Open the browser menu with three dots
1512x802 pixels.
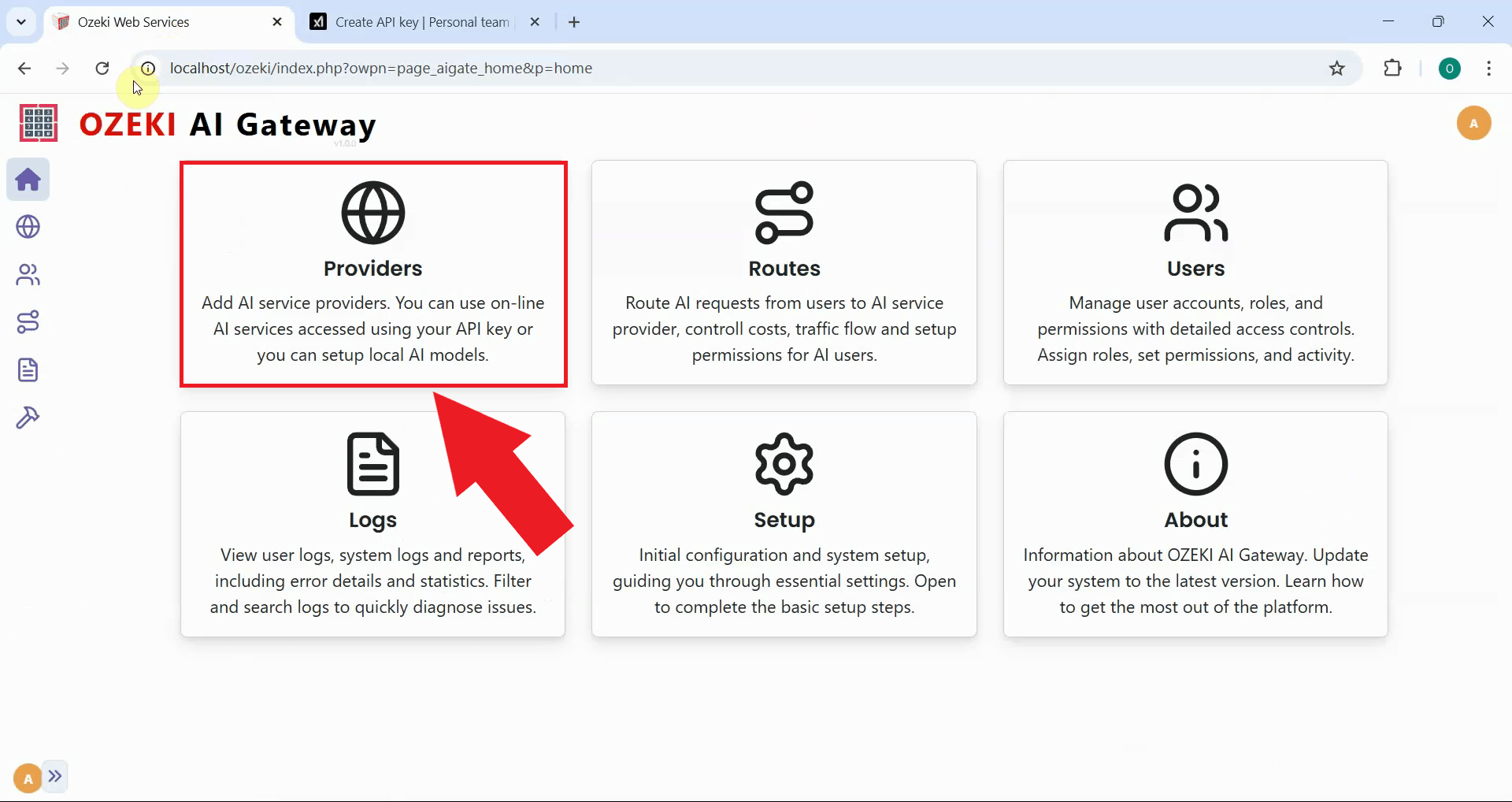1488,69
